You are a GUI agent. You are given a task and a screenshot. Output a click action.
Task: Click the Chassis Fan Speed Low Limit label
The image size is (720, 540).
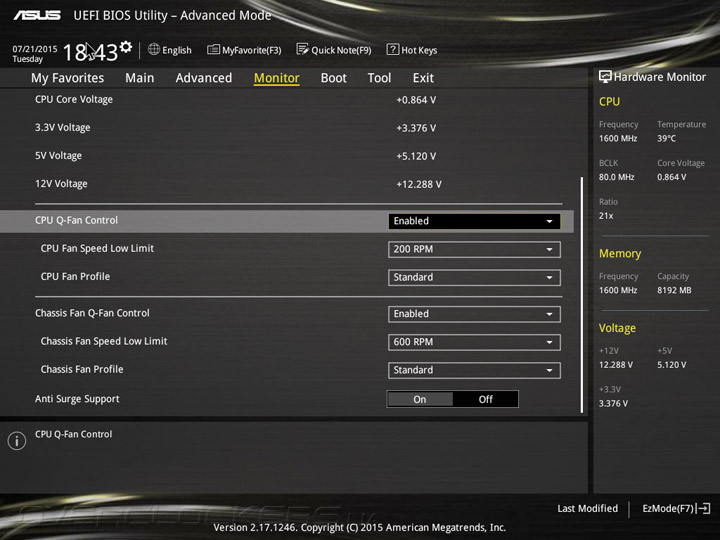click(x=104, y=341)
